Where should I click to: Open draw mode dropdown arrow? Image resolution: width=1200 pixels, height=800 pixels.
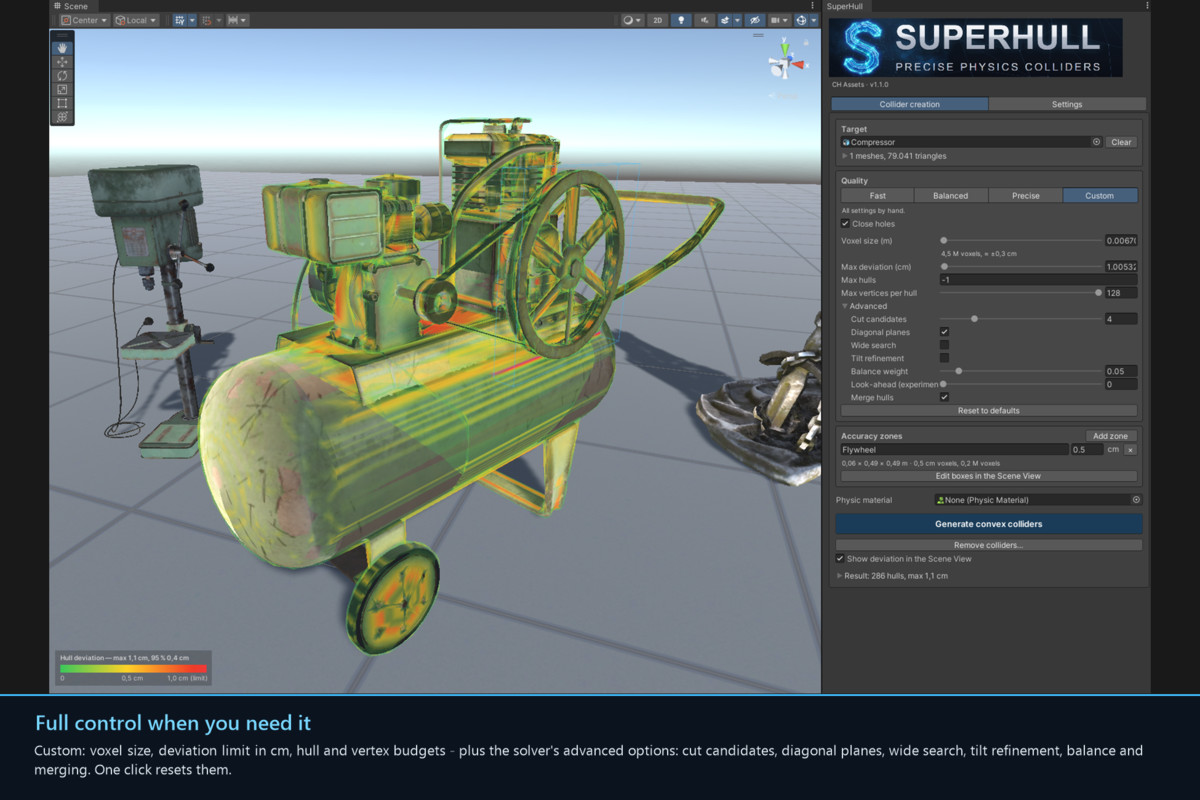point(638,20)
